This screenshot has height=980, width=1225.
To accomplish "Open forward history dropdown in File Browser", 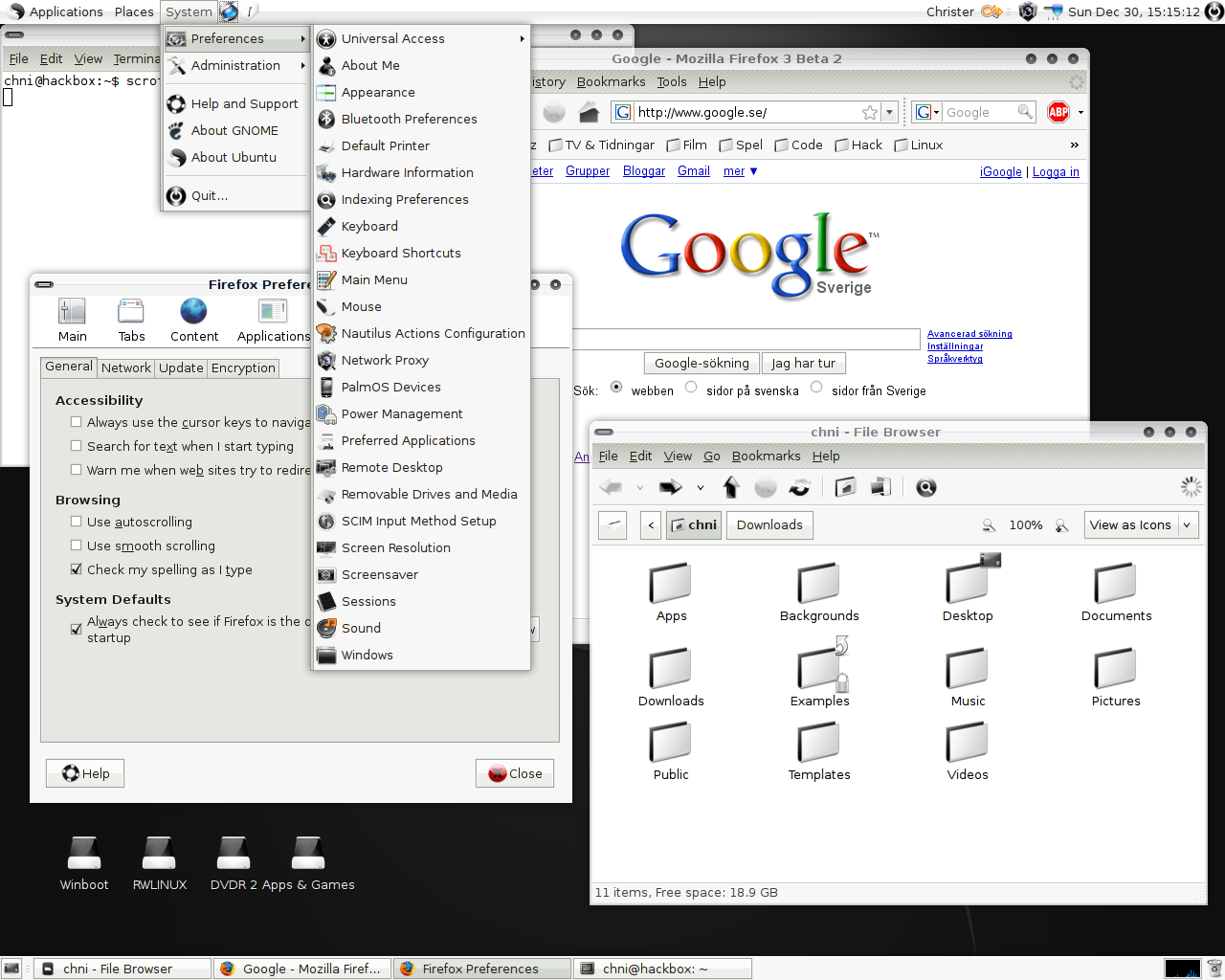I will coord(701,488).
